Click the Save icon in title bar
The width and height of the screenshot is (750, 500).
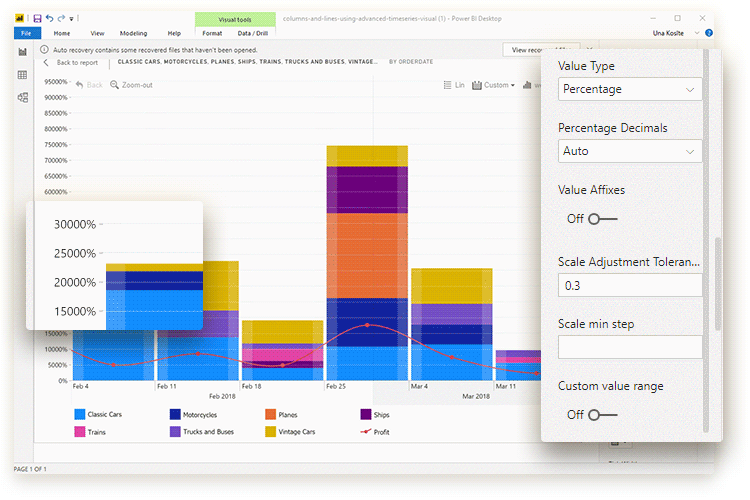click(x=37, y=19)
